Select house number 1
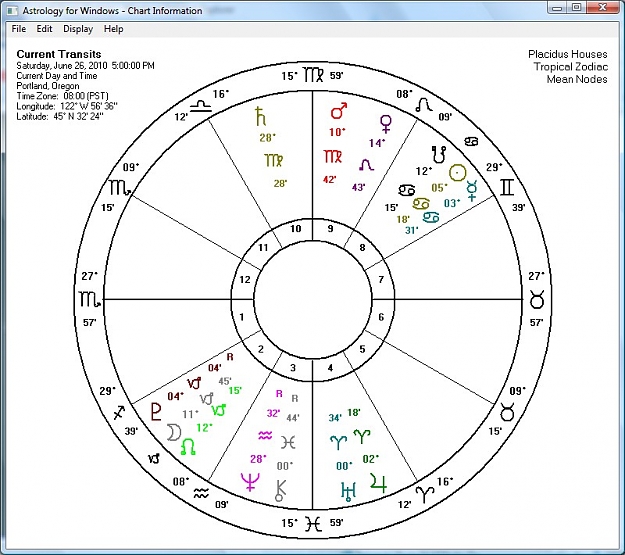Viewport: 625px width, 555px height. click(x=242, y=317)
